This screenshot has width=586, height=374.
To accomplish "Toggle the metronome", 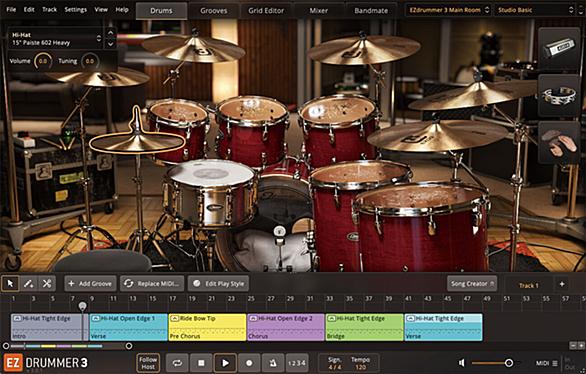I will pyautogui.click(x=273, y=363).
